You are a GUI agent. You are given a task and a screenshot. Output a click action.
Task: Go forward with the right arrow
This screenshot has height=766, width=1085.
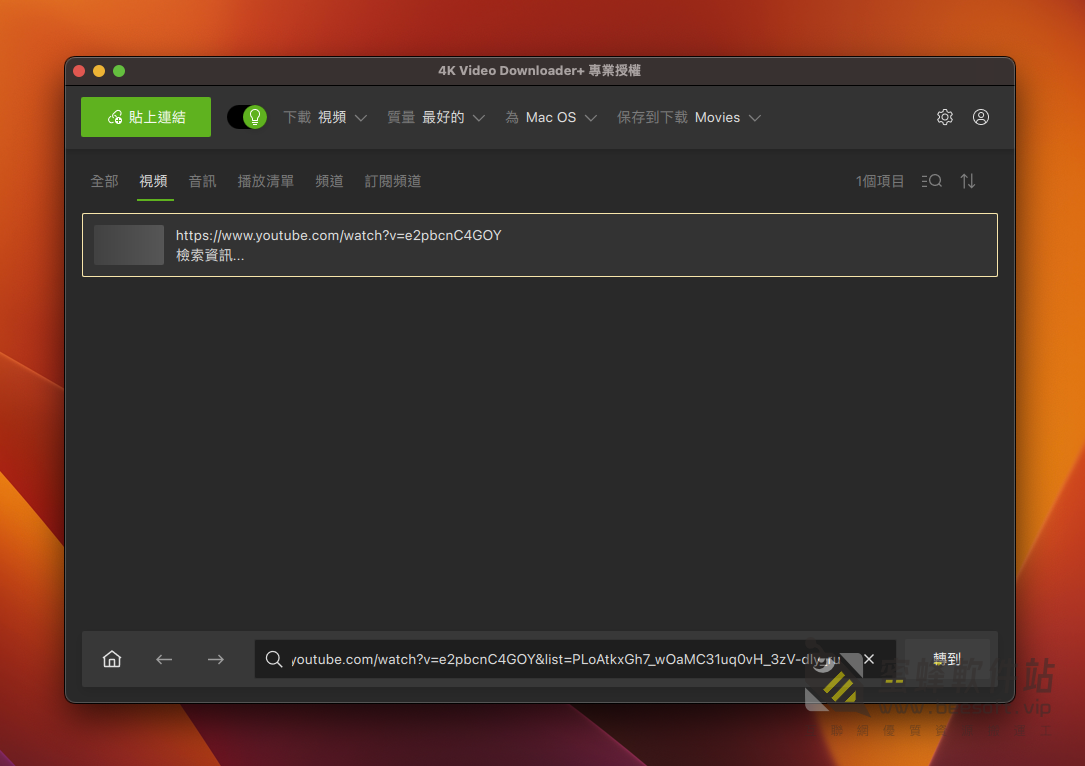(216, 659)
